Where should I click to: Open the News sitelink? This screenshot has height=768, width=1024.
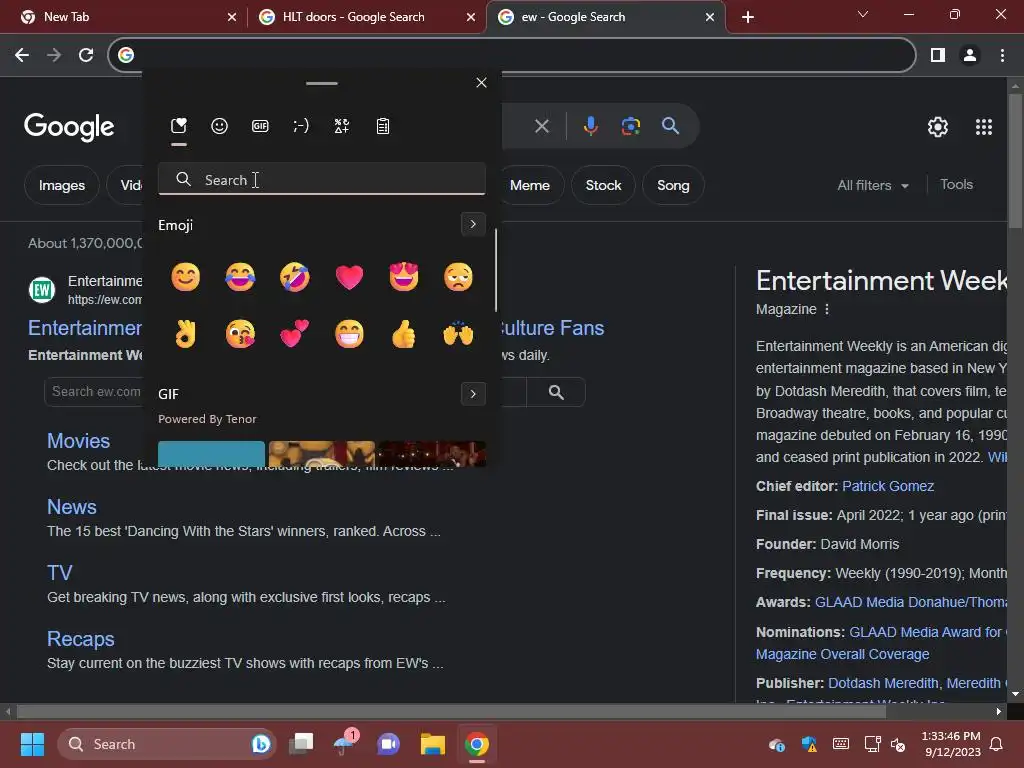[x=72, y=507]
